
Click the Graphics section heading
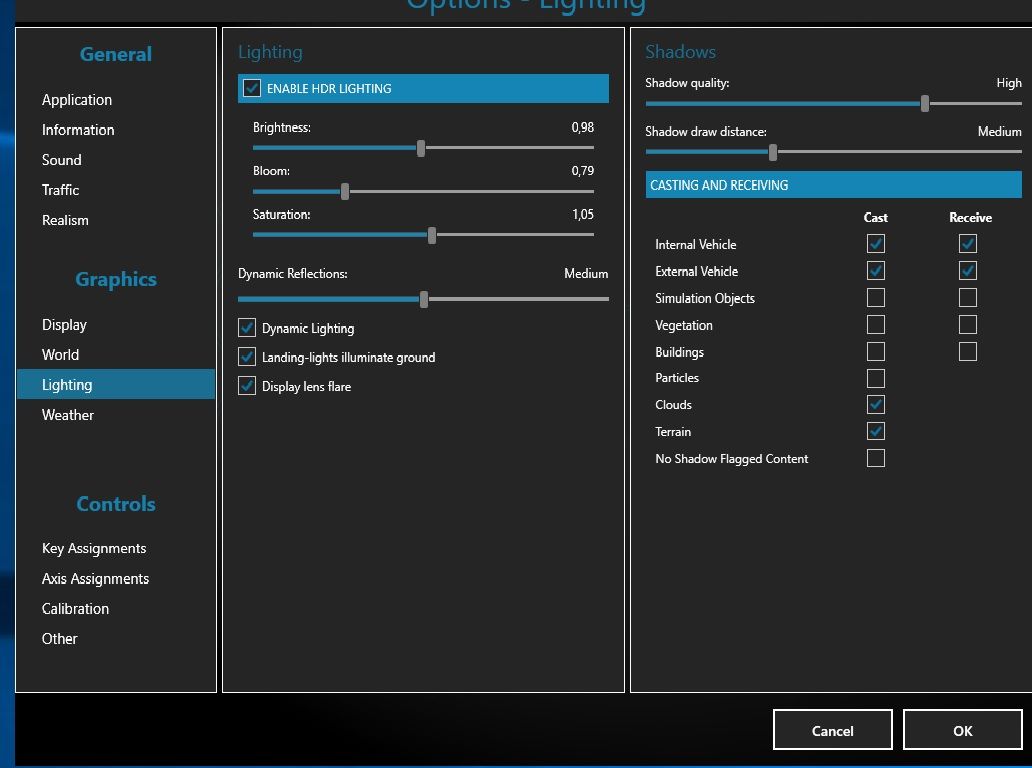coord(116,279)
